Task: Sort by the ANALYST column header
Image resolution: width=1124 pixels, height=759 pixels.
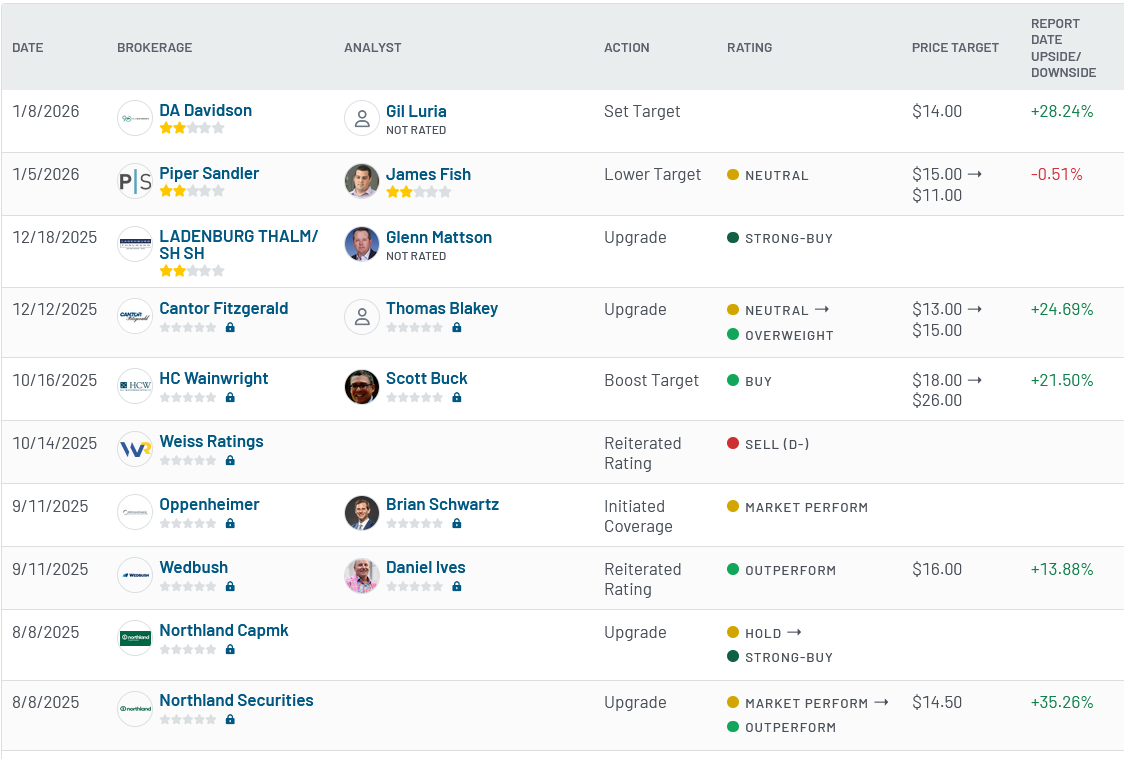Action: click(x=373, y=47)
